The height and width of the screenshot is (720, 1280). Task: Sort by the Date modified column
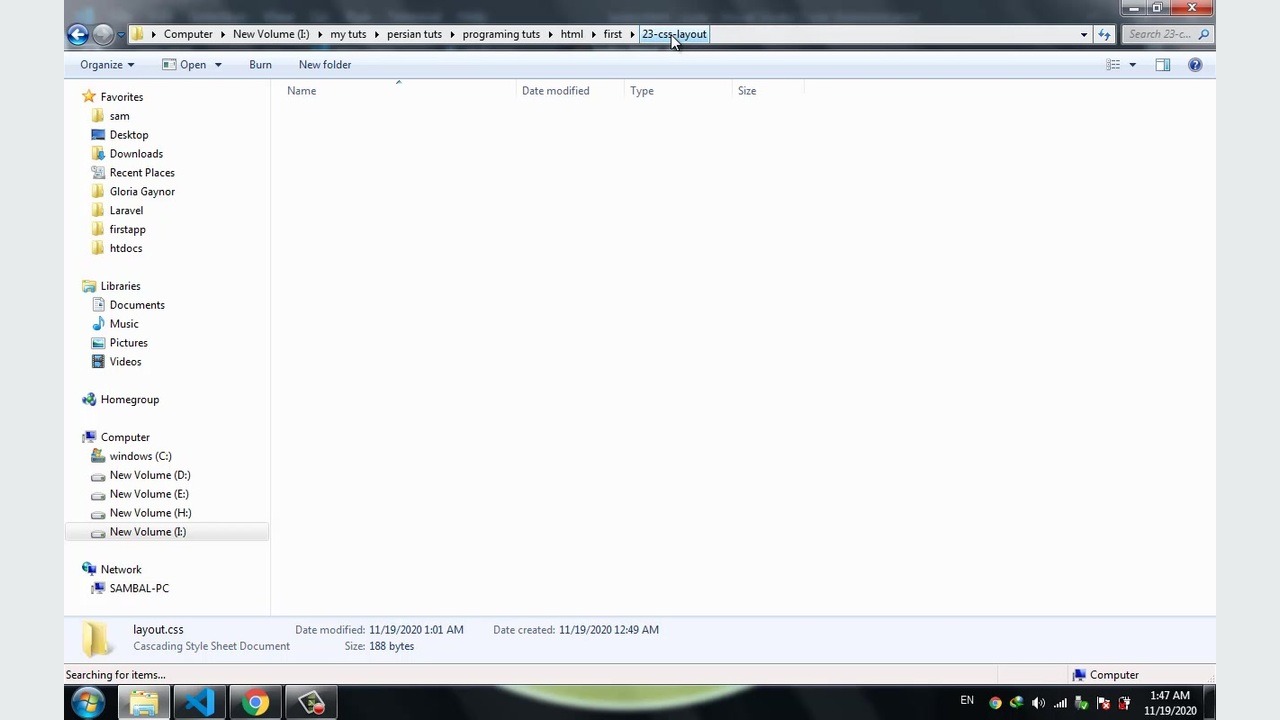pos(570,91)
